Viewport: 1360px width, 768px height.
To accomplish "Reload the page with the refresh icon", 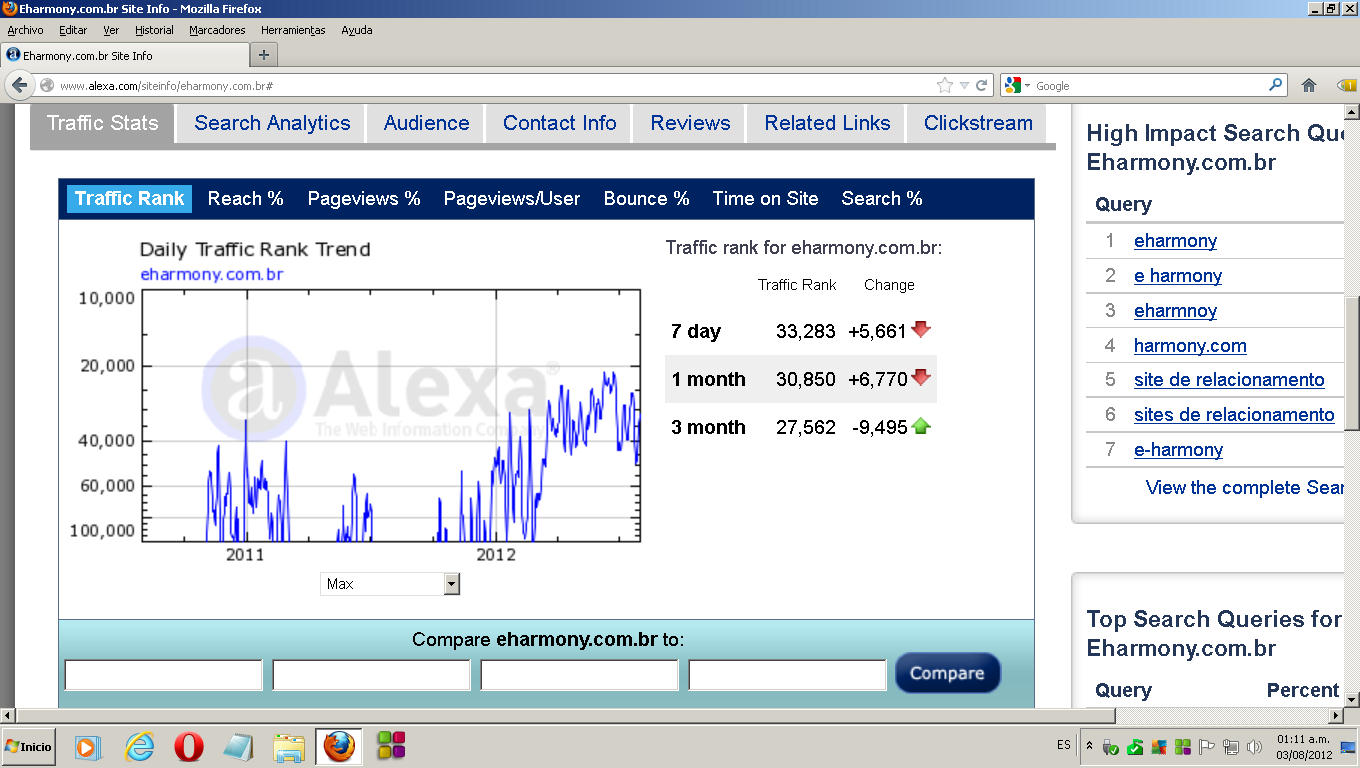I will pos(982,86).
